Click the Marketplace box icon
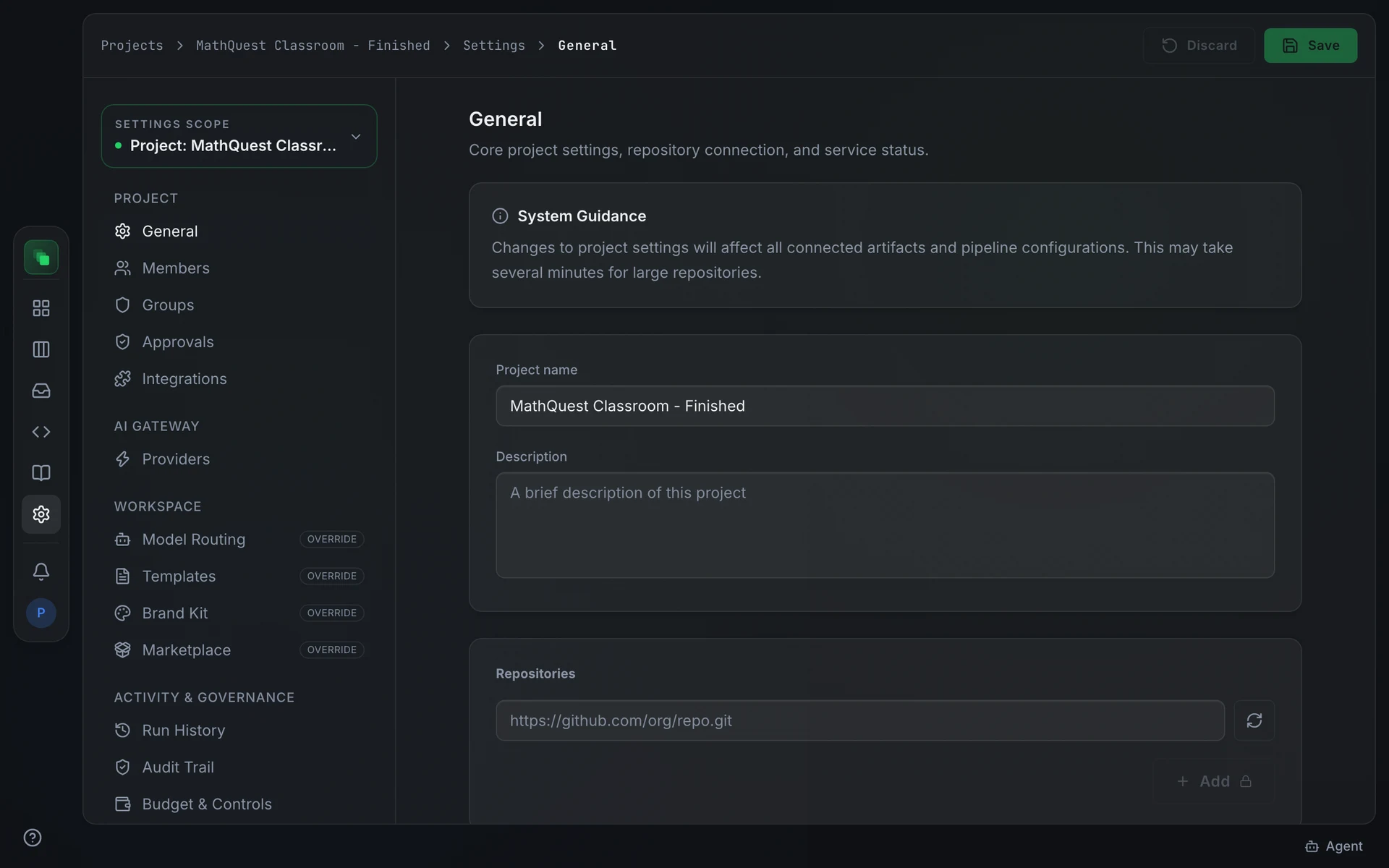This screenshot has height=868, width=1389. click(x=122, y=650)
